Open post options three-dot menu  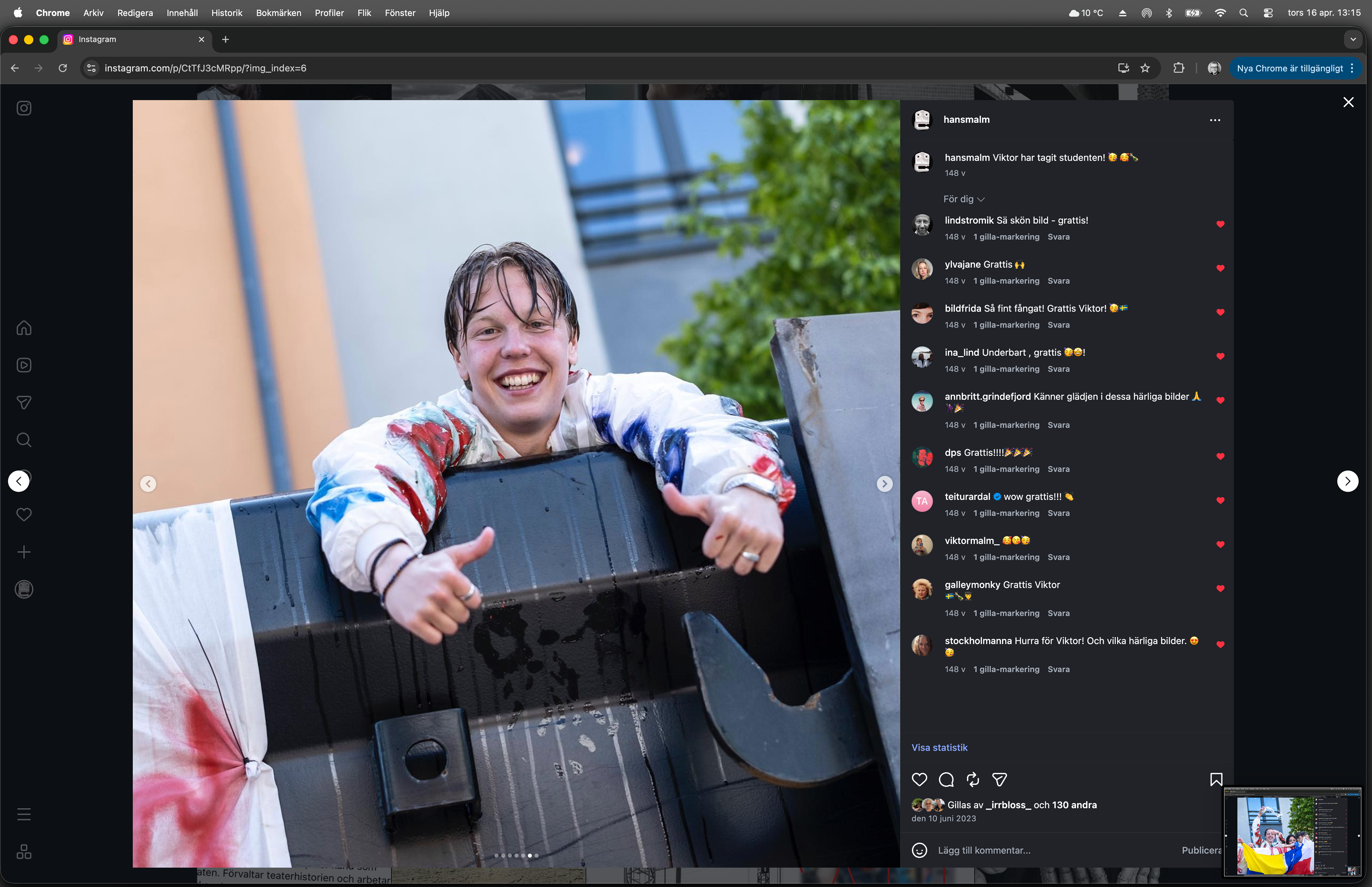pyautogui.click(x=1215, y=120)
